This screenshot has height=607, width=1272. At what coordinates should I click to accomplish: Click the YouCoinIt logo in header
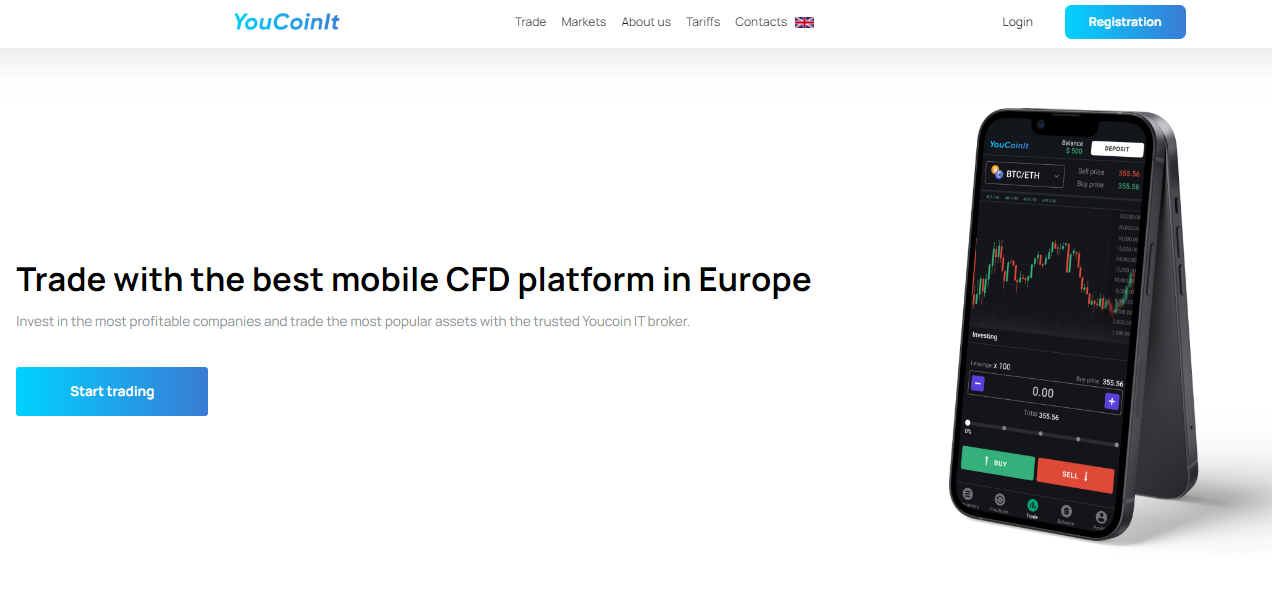286,21
